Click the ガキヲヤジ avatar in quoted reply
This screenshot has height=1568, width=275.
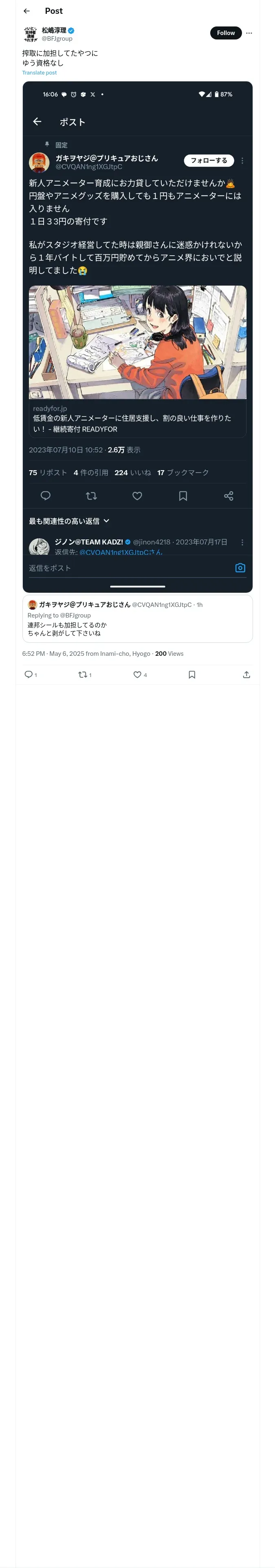tap(32, 604)
